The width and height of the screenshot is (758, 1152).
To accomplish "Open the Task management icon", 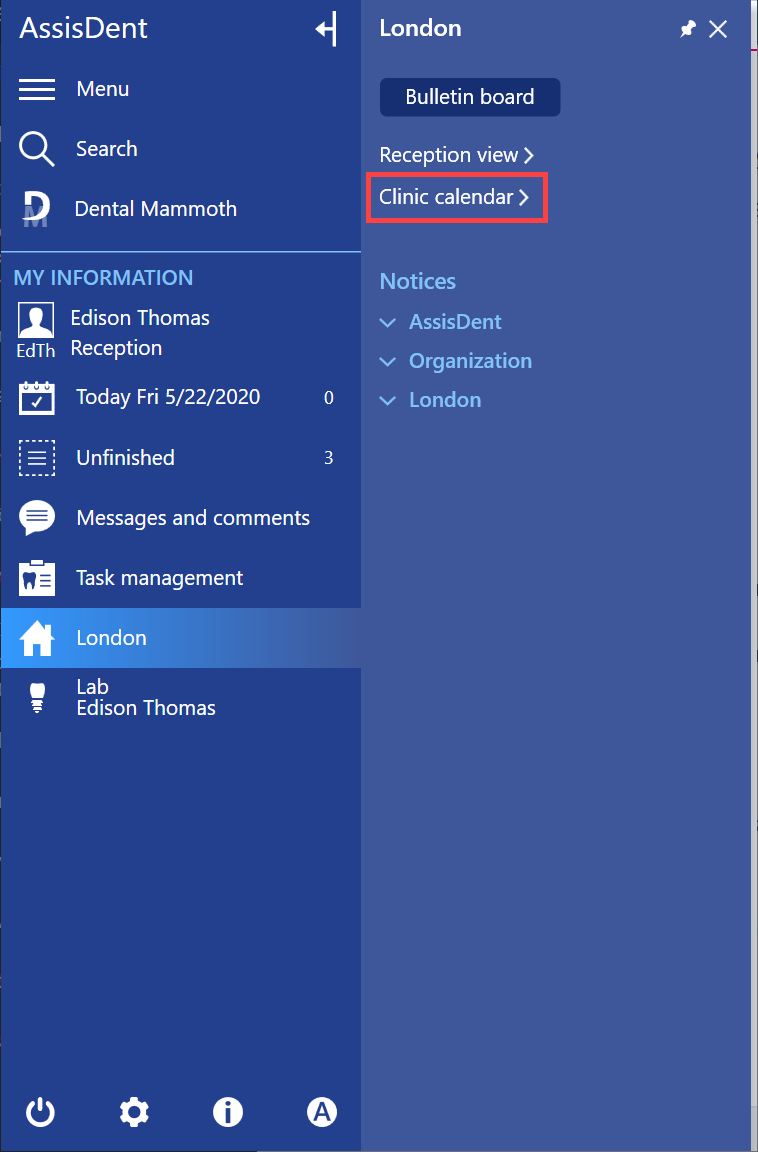I will click(37, 578).
